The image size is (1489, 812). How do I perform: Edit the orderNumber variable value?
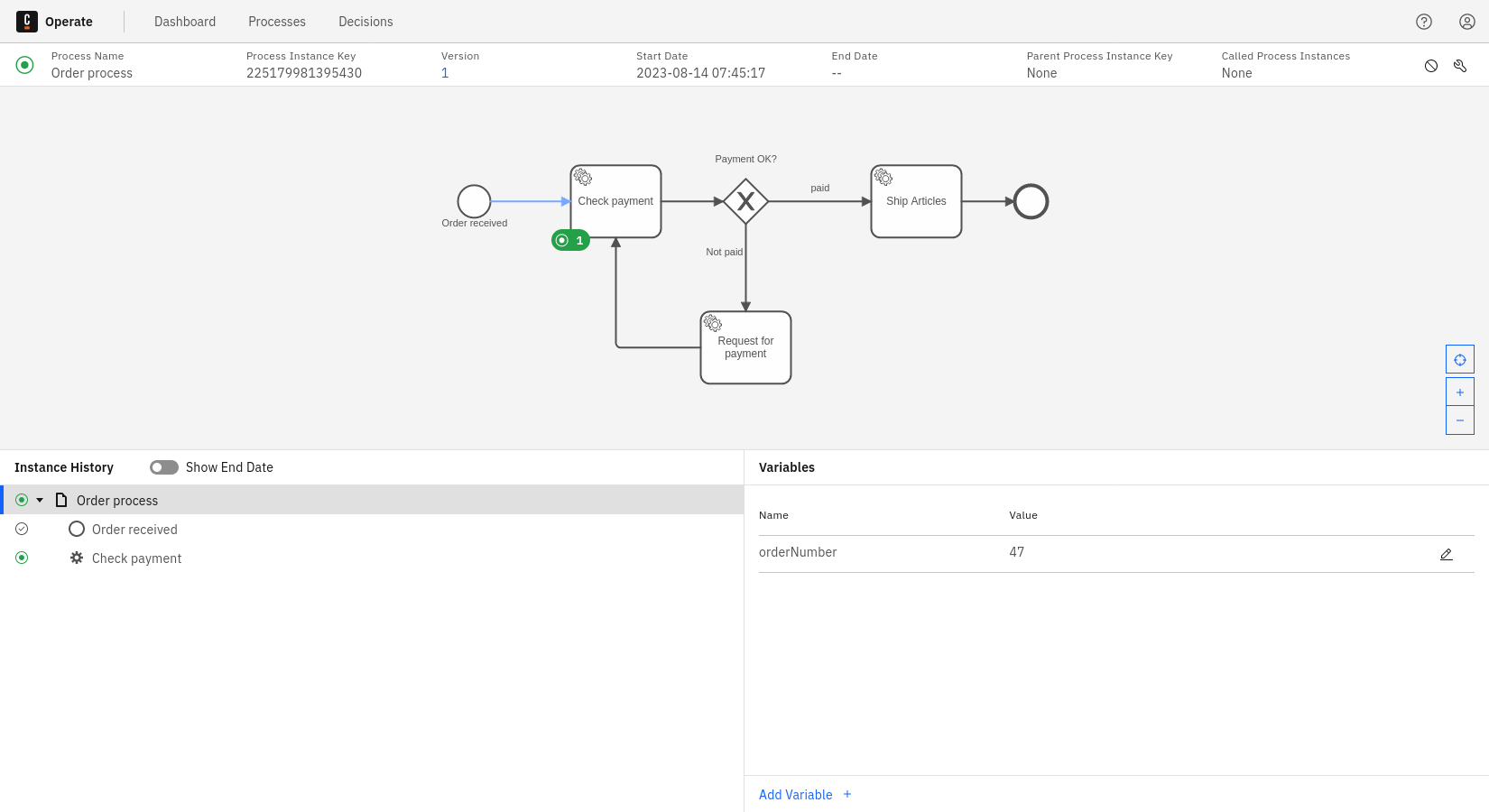click(x=1447, y=553)
